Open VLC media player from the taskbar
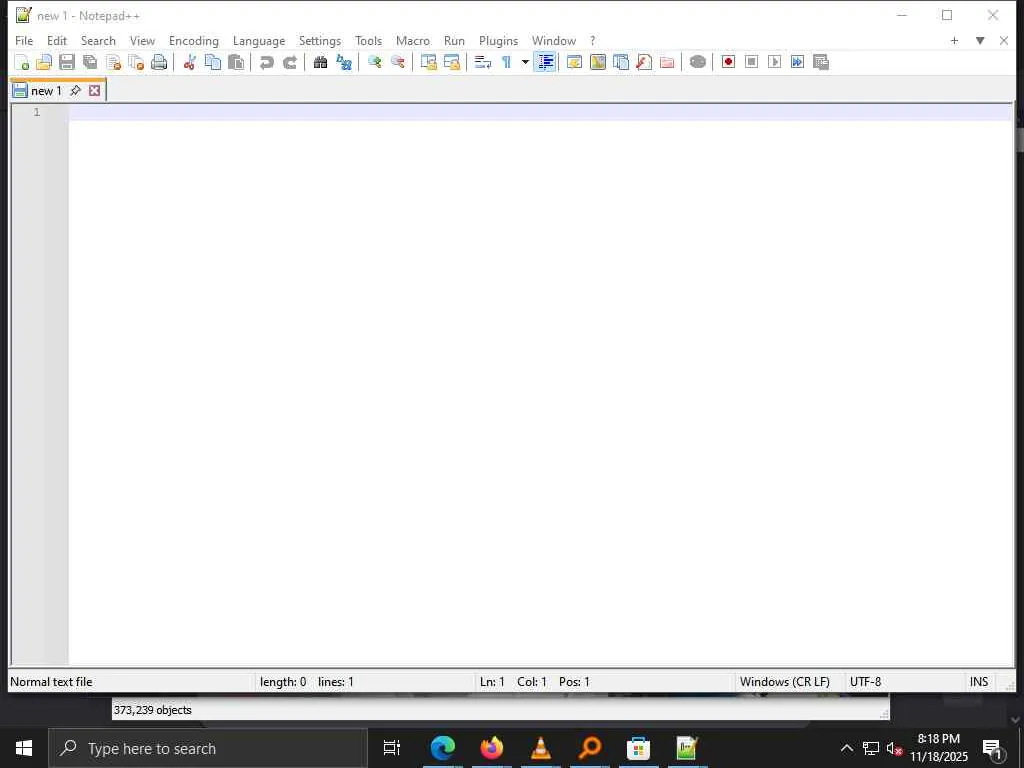1024x768 pixels. pyautogui.click(x=541, y=748)
